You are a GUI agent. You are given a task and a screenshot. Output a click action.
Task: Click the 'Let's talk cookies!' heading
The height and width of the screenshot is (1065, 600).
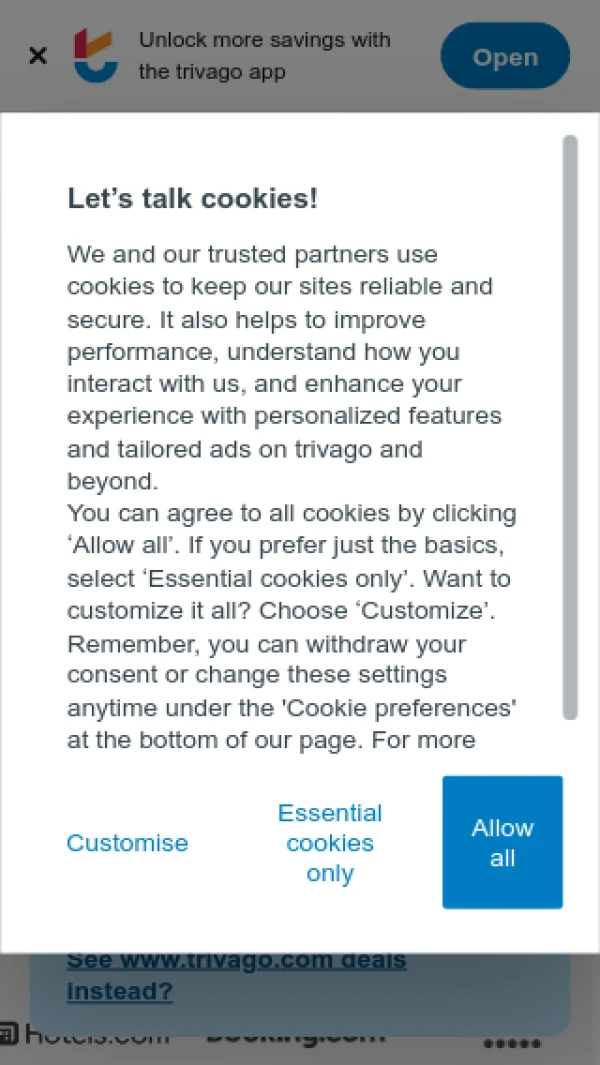pos(192,198)
